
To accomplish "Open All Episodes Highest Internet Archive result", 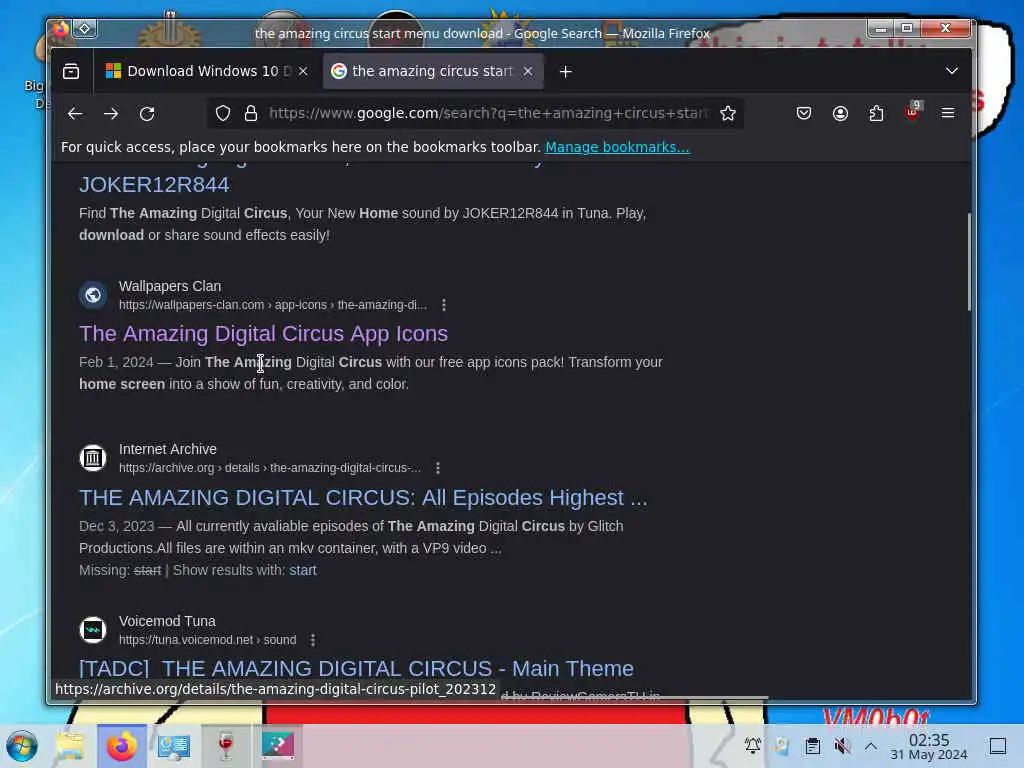I will tap(363, 498).
